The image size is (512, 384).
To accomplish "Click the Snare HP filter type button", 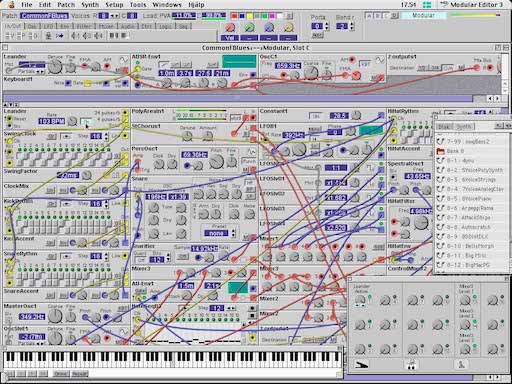I will click(249, 183).
